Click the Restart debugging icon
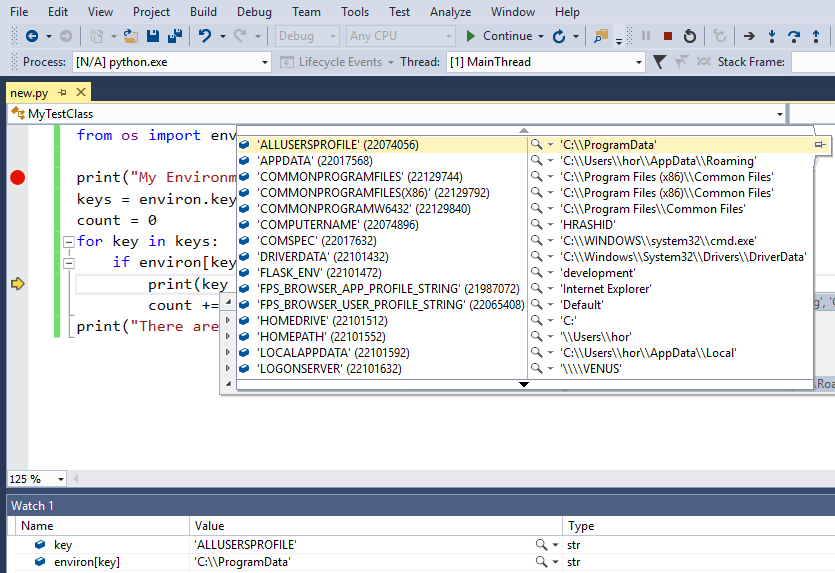The image size is (835, 573). click(689, 36)
